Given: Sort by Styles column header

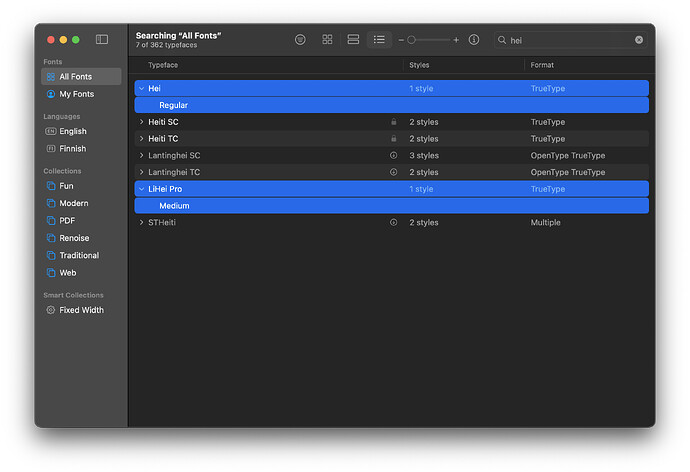Looking at the screenshot, I should pyautogui.click(x=419, y=65).
